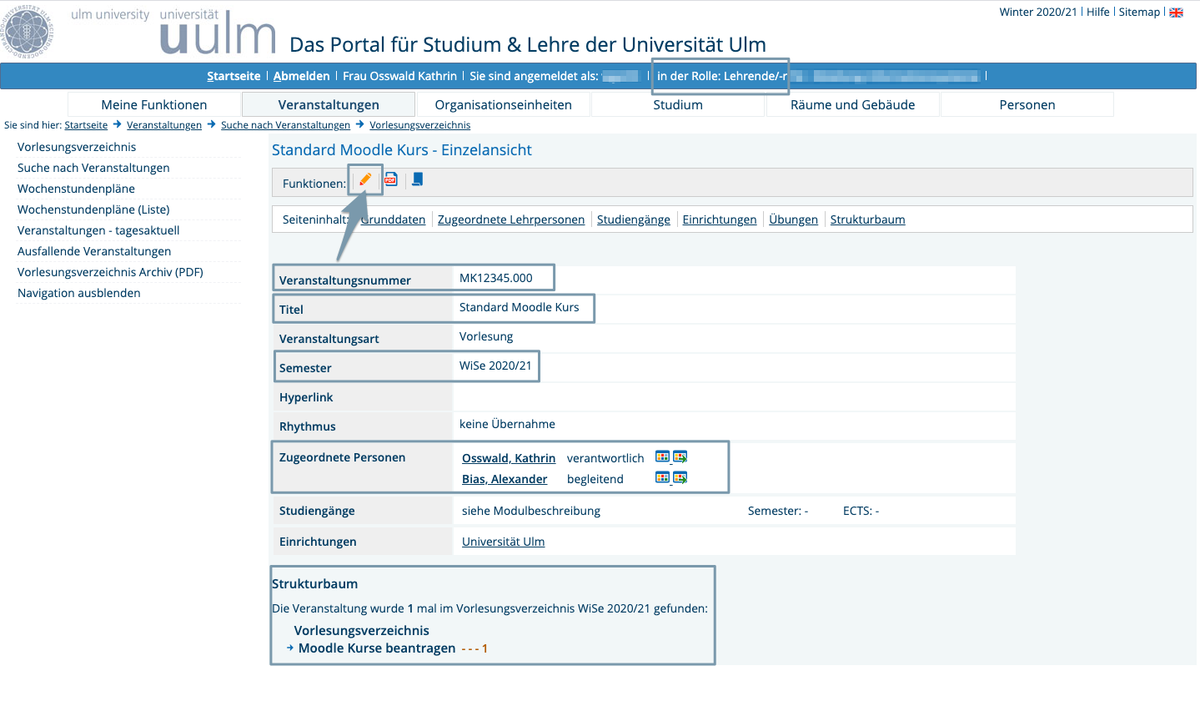Click Startseite in the breadcrumb trail
1200x701 pixels.
pyautogui.click(x=86, y=125)
